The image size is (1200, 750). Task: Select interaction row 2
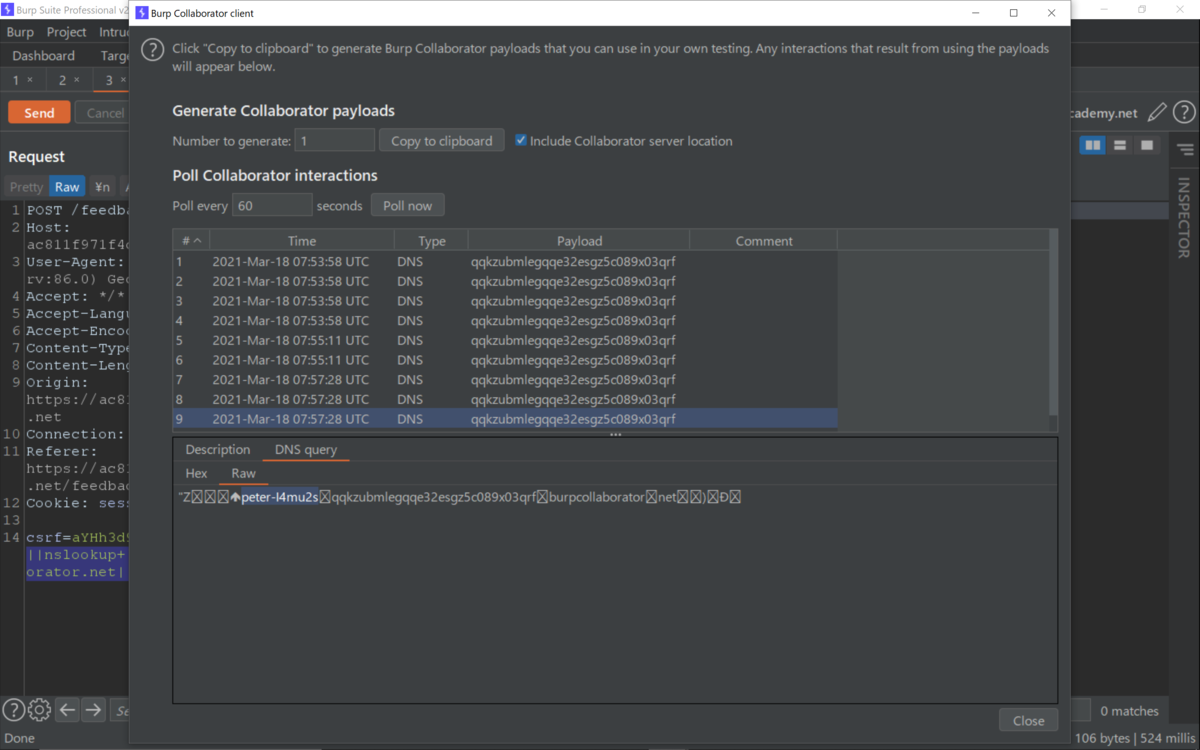point(505,281)
